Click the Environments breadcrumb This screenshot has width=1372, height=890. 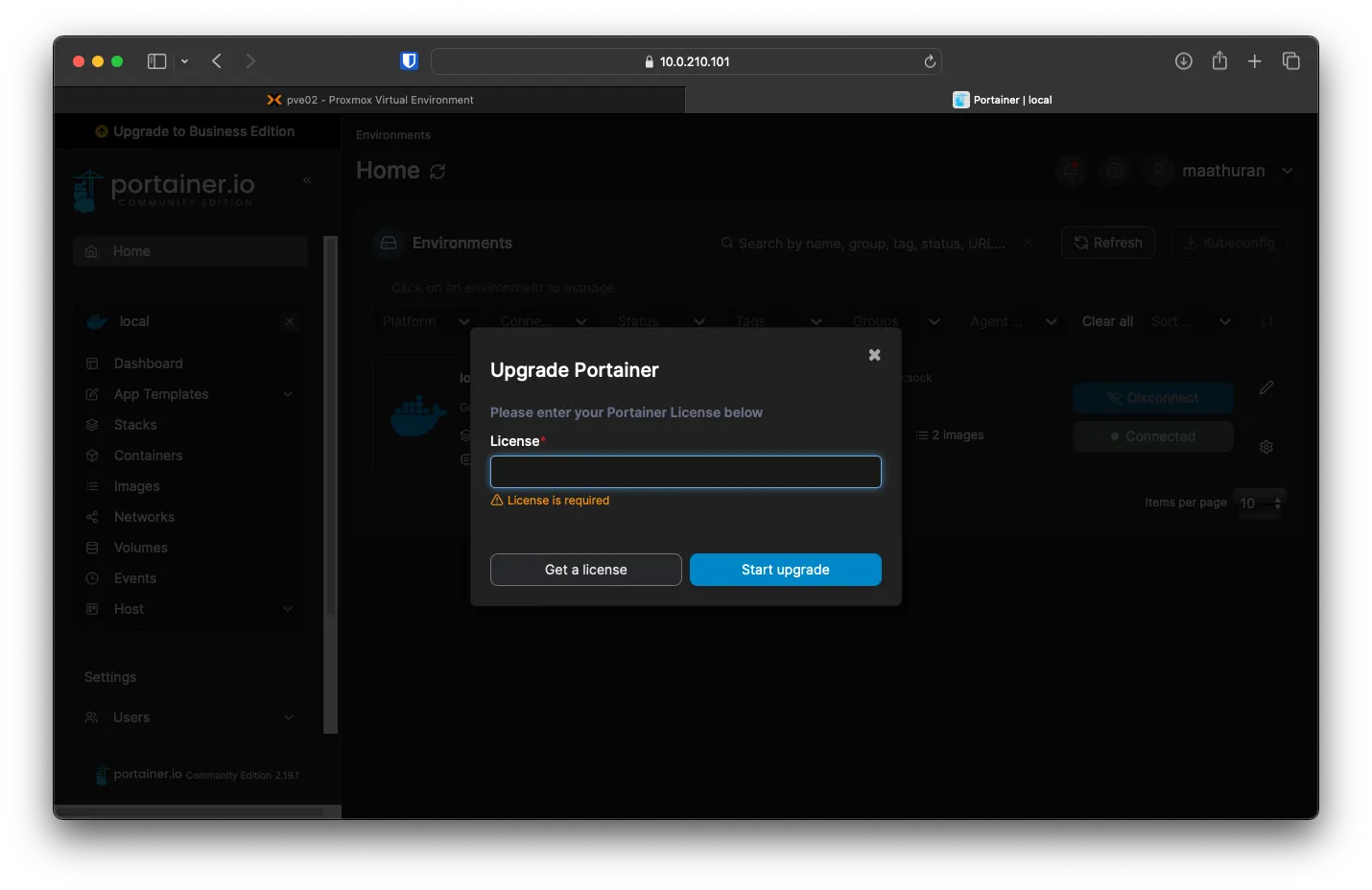[393, 135]
